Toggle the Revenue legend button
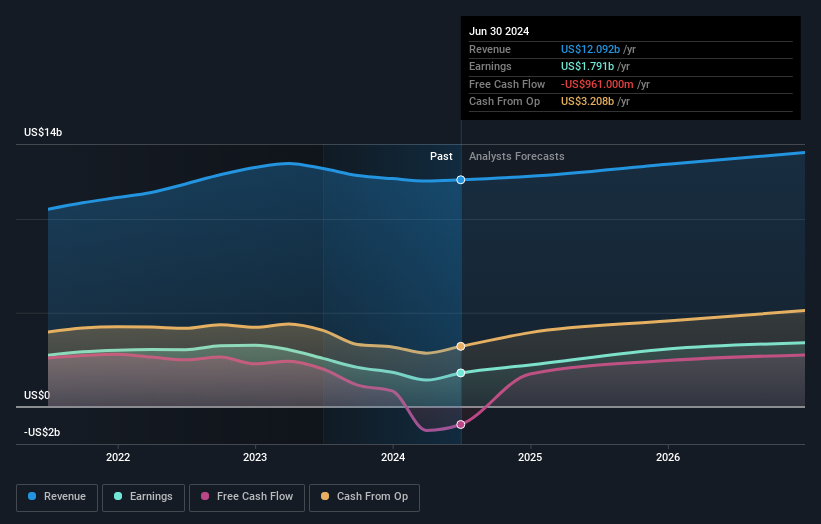821x524 pixels. 57,497
